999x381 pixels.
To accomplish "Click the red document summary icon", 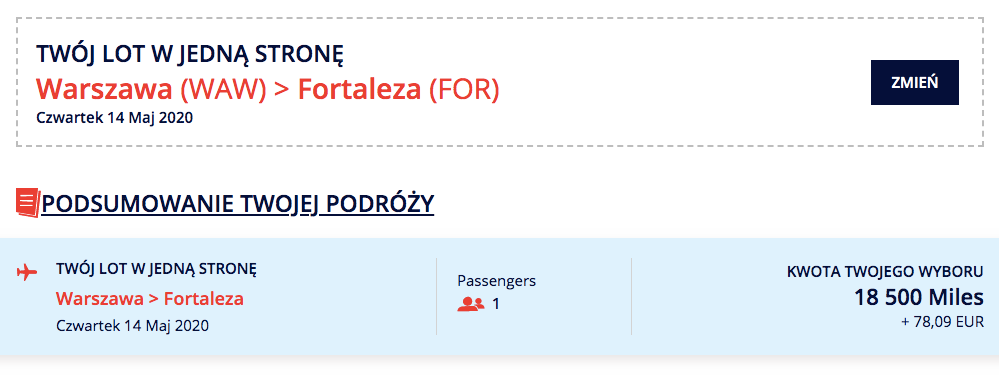I will pos(27,203).
